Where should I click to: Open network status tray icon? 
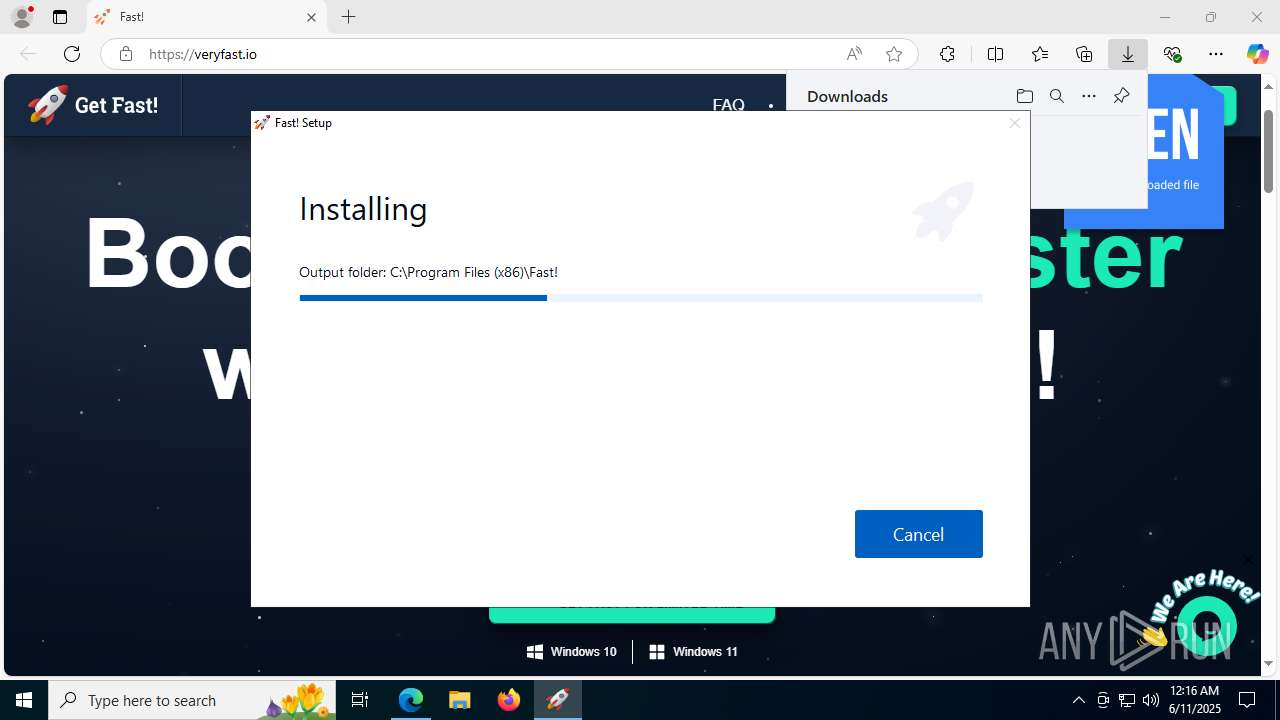[1127, 700]
